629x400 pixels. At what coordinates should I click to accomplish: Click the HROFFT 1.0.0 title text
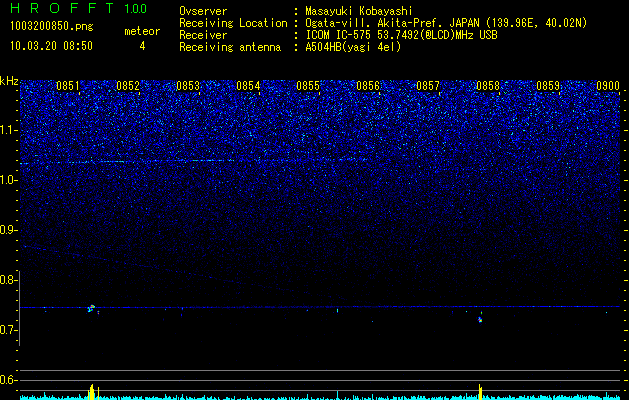point(78,8)
